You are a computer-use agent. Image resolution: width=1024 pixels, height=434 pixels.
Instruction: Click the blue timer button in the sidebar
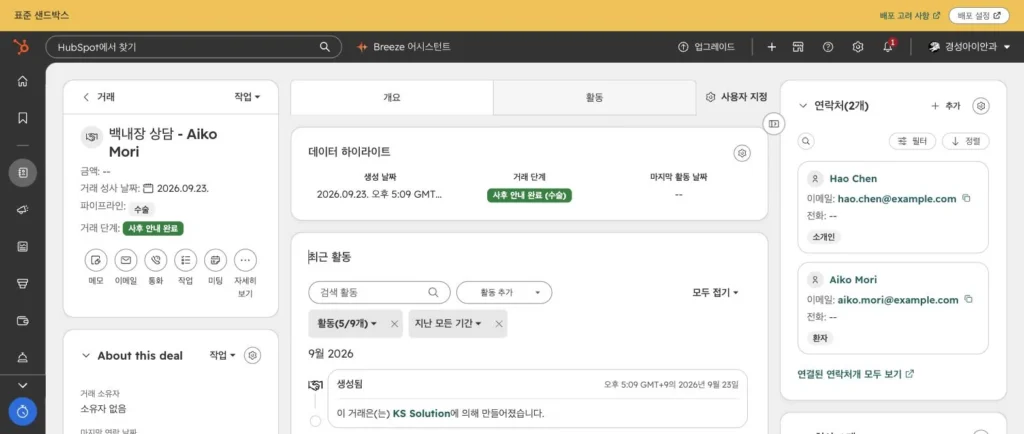tap(23, 412)
